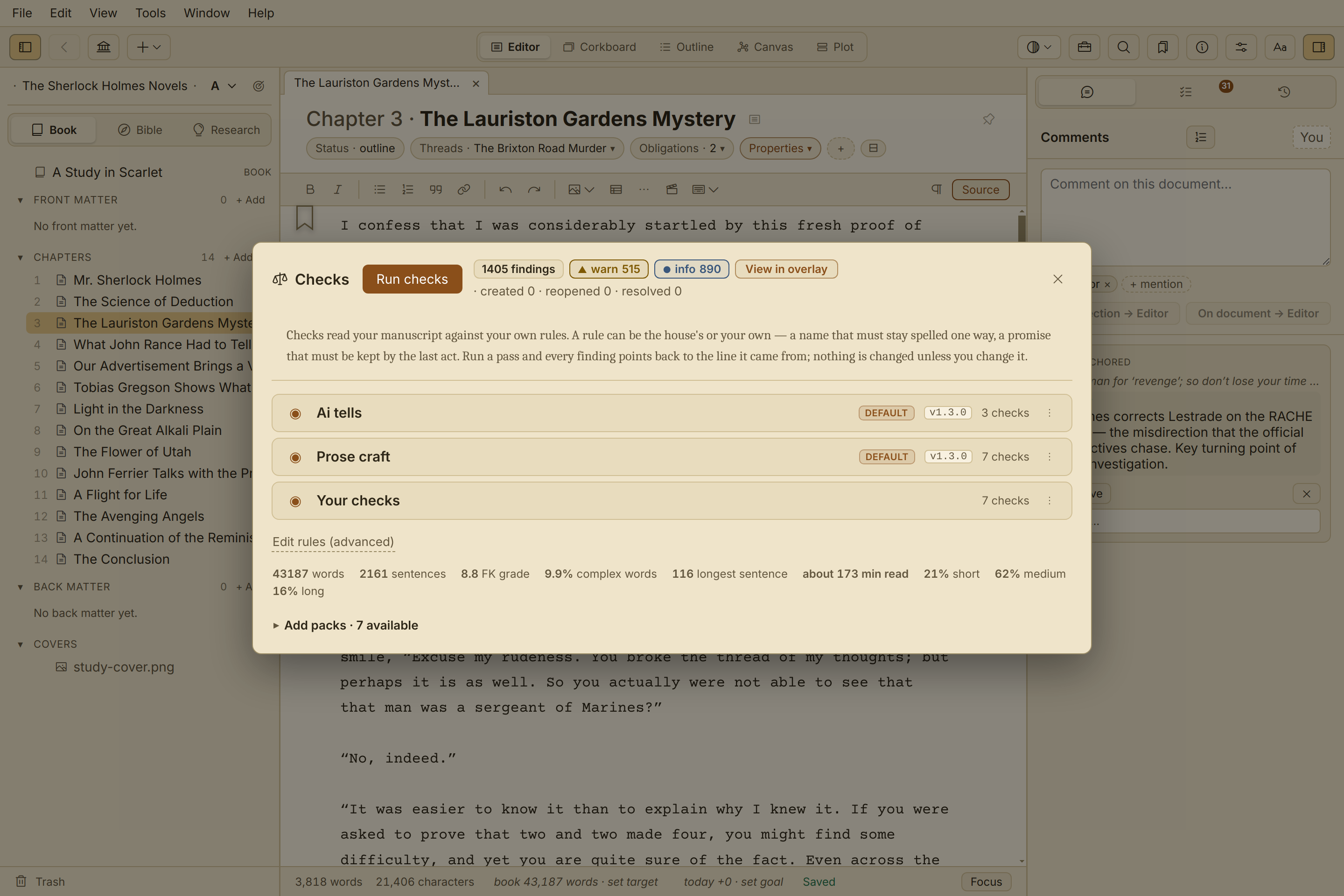Open the sliders settings icon

point(1241,47)
